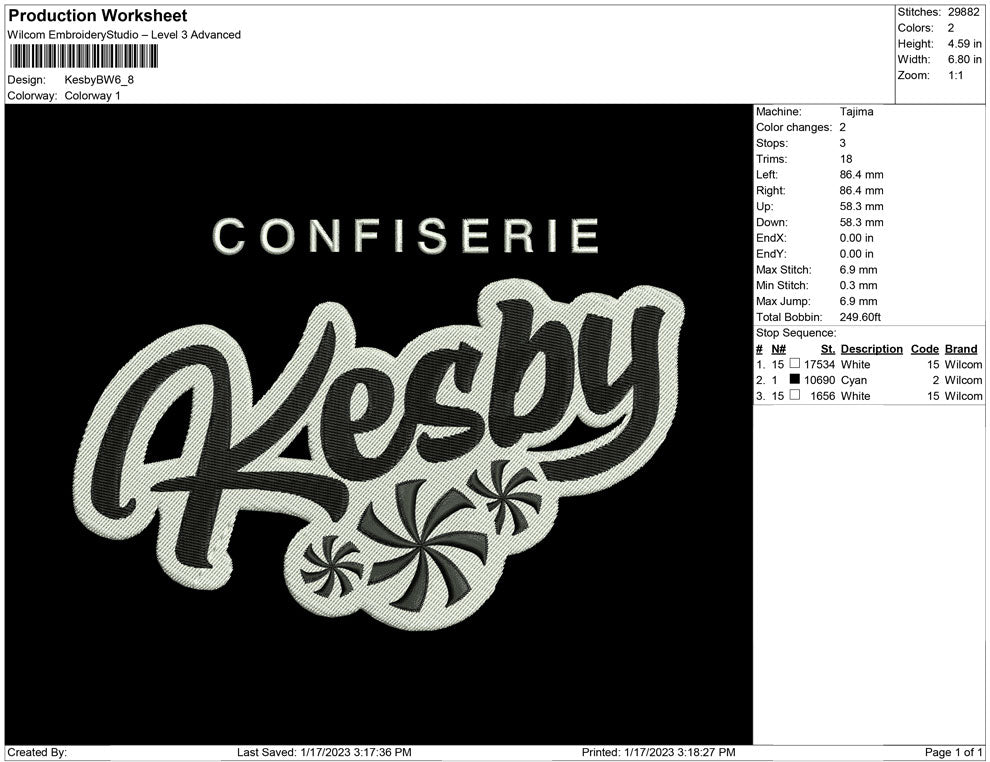This screenshot has width=990, height=762.
Task: Click the black Cyan color swatch
Action: point(795,379)
